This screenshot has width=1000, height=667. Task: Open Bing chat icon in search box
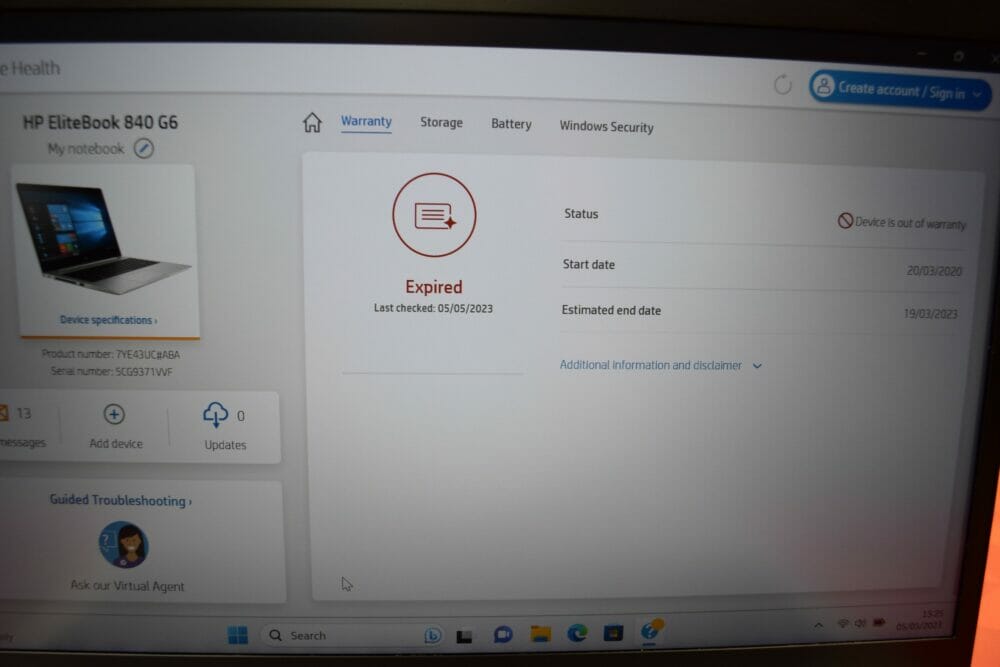click(432, 635)
